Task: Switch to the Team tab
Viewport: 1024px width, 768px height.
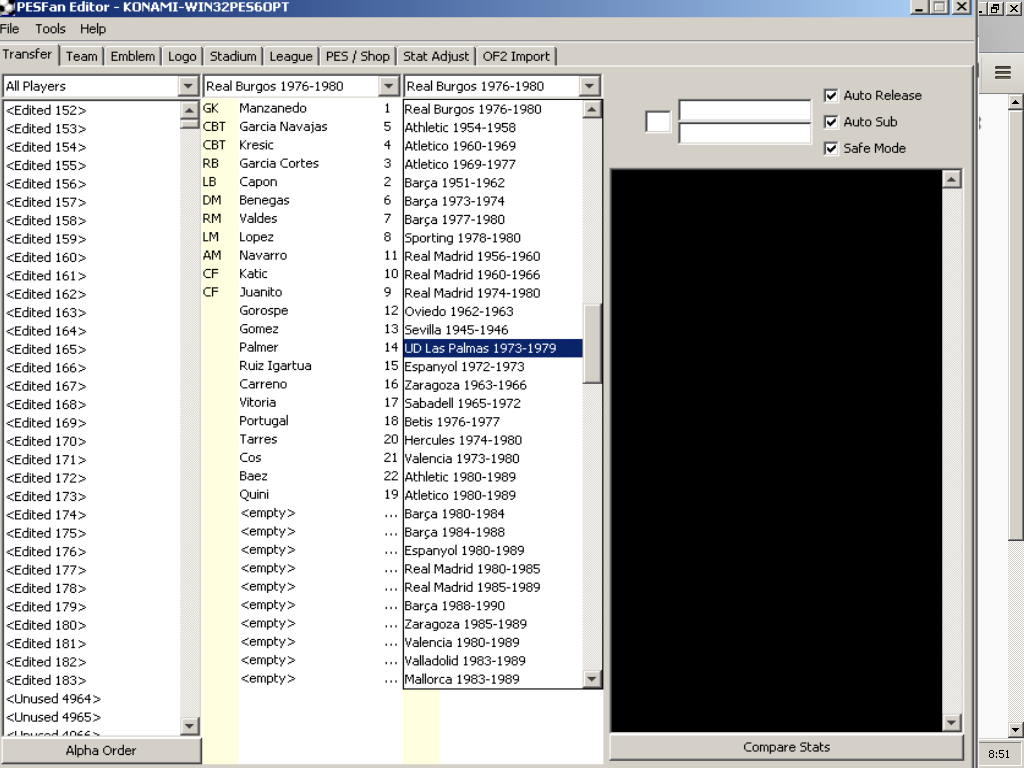Action: [x=82, y=56]
